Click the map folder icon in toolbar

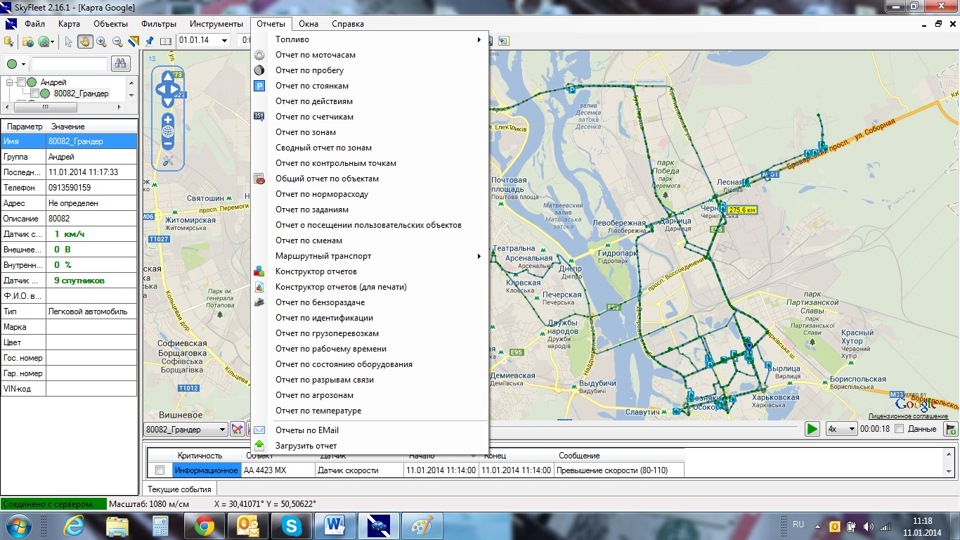pos(28,41)
